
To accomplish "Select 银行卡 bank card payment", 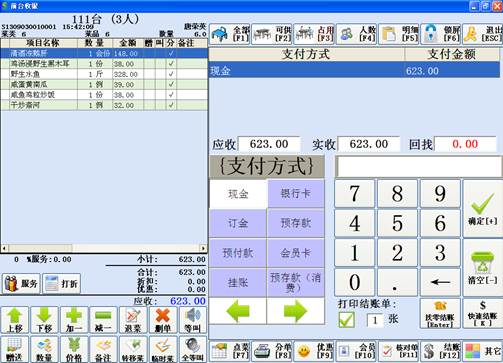I will click(x=296, y=194).
